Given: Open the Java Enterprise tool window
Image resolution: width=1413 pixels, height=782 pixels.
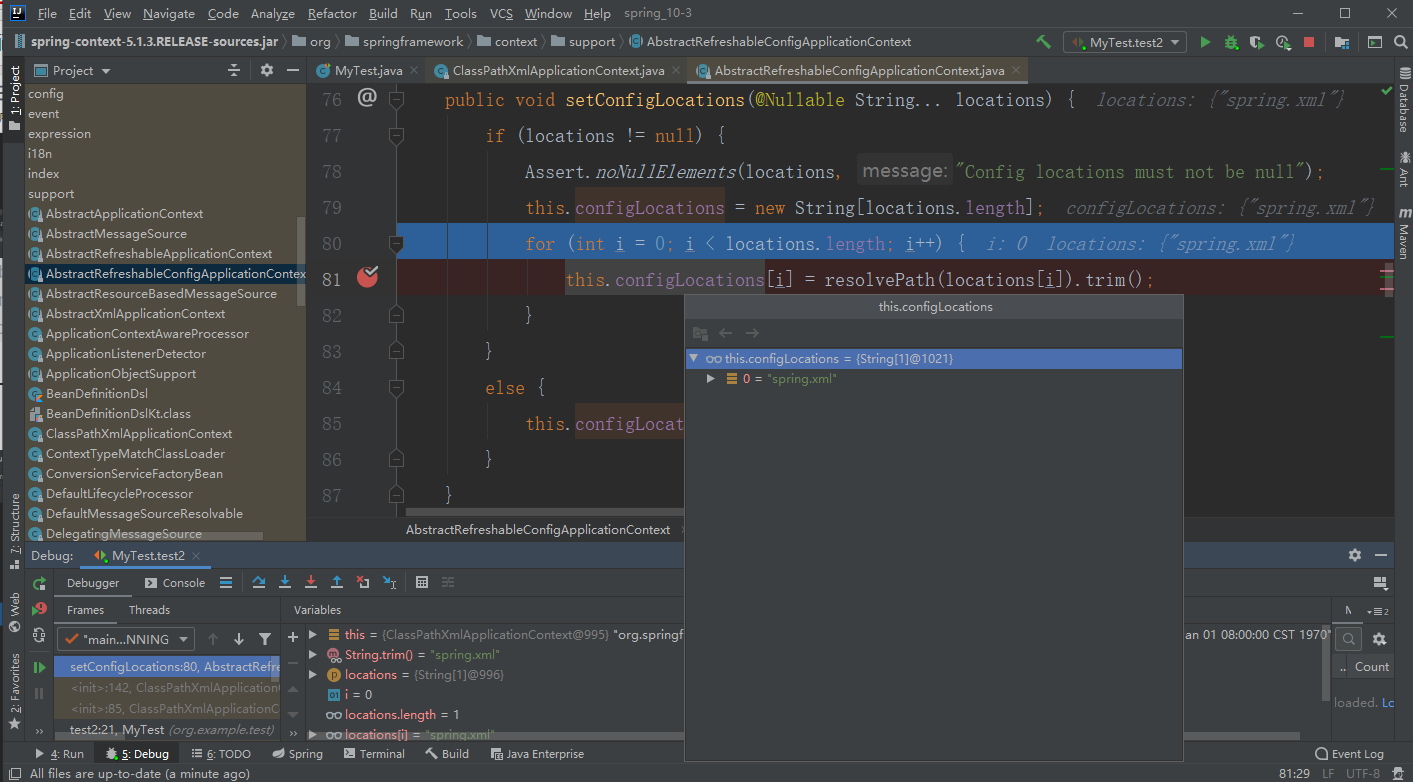Looking at the screenshot, I should [537, 754].
